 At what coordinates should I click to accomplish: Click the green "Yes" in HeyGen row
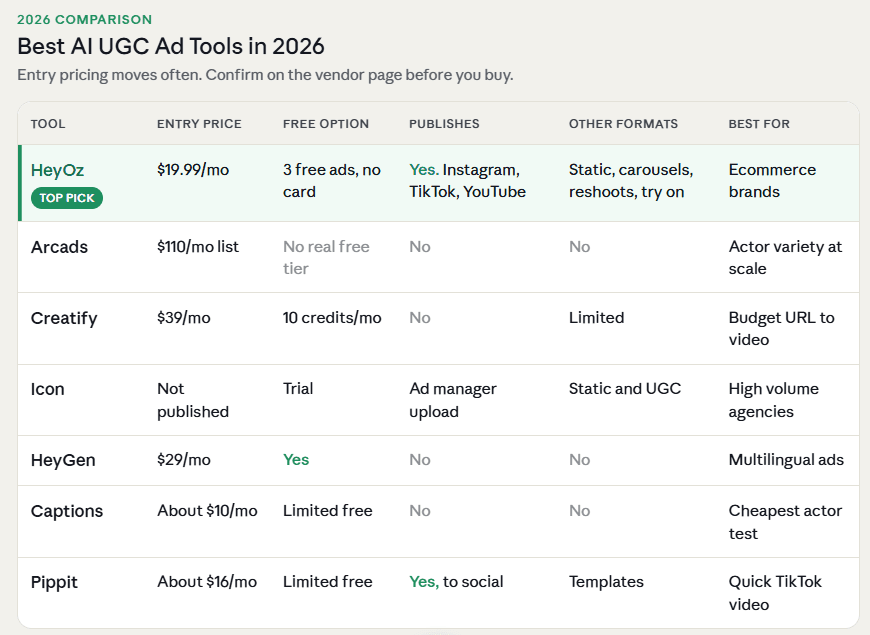[x=296, y=460]
